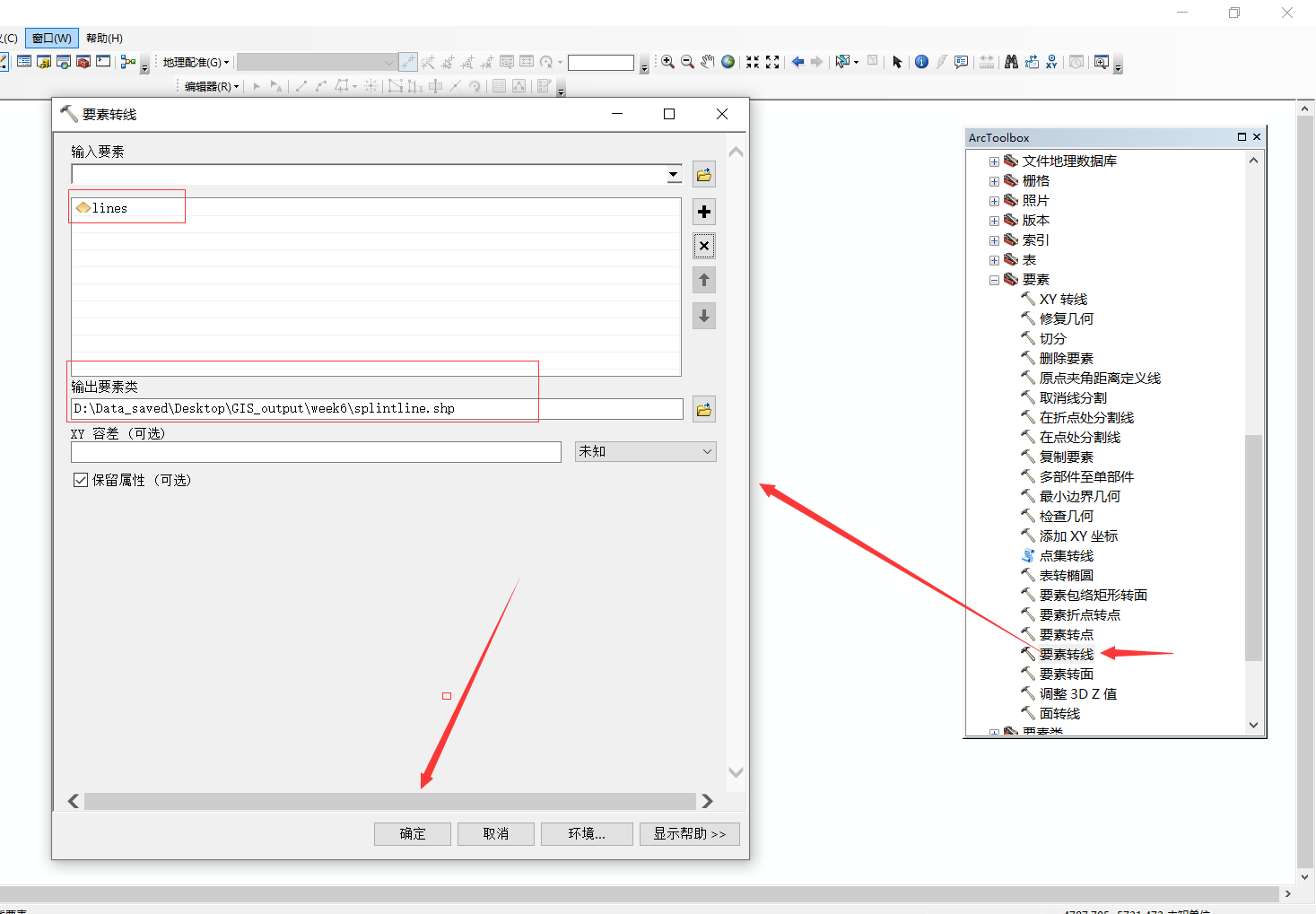
Task: Select Features tool icon
Action: pyautogui.click(x=842, y=62)
